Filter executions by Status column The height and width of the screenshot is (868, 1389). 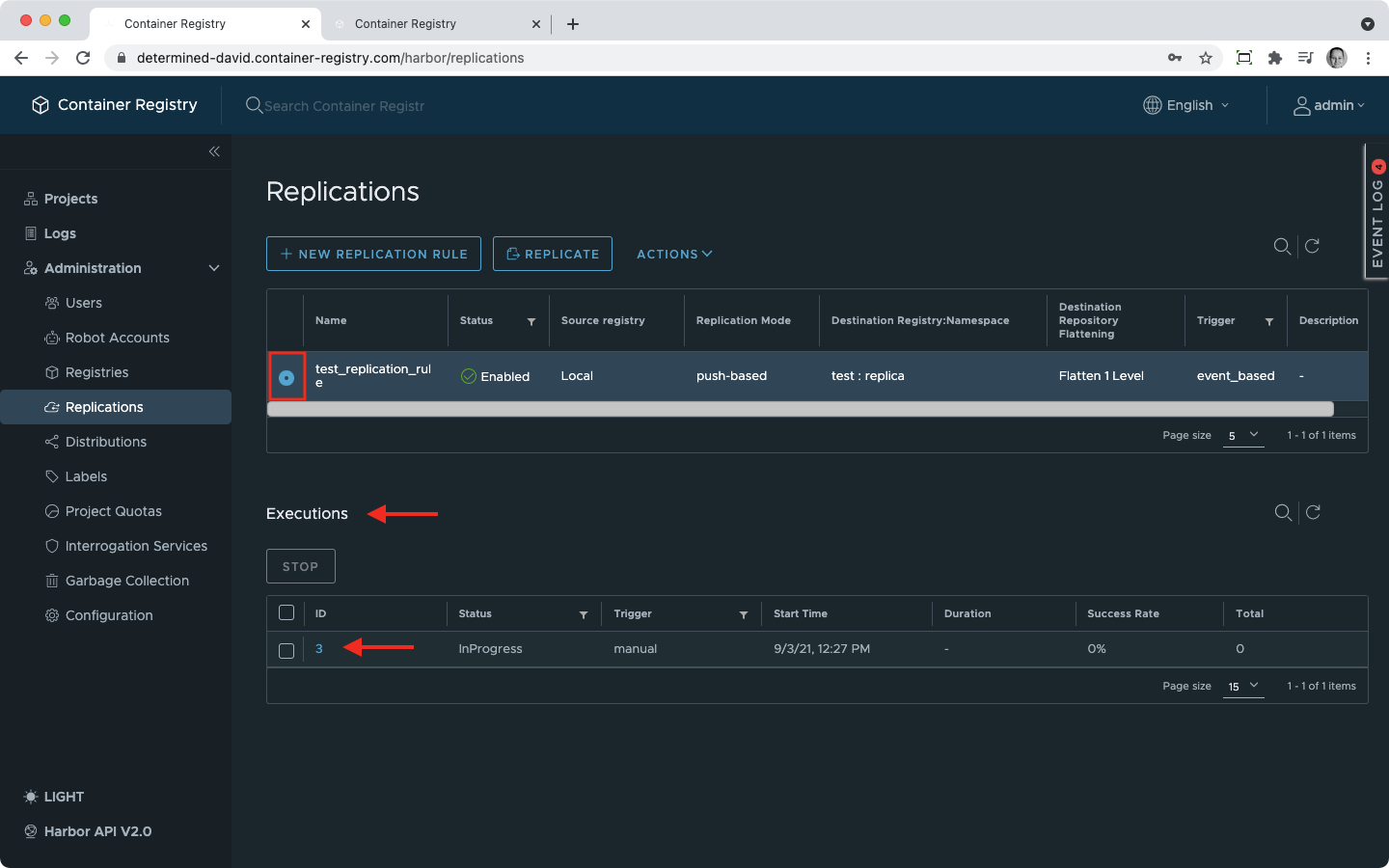[584, 614]
